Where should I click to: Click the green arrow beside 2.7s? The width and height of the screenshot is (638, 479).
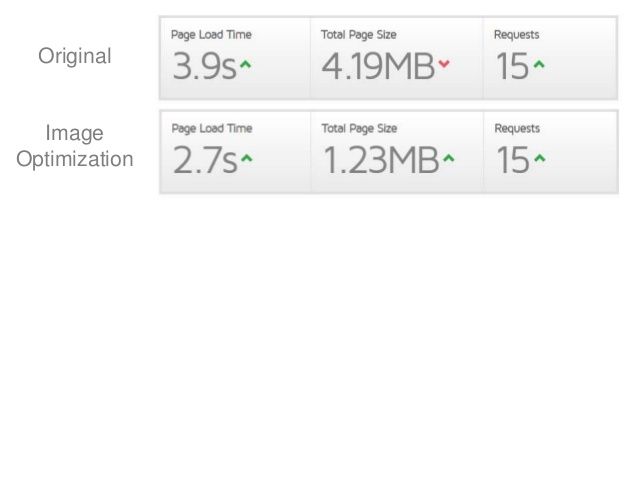pos(245,160)
